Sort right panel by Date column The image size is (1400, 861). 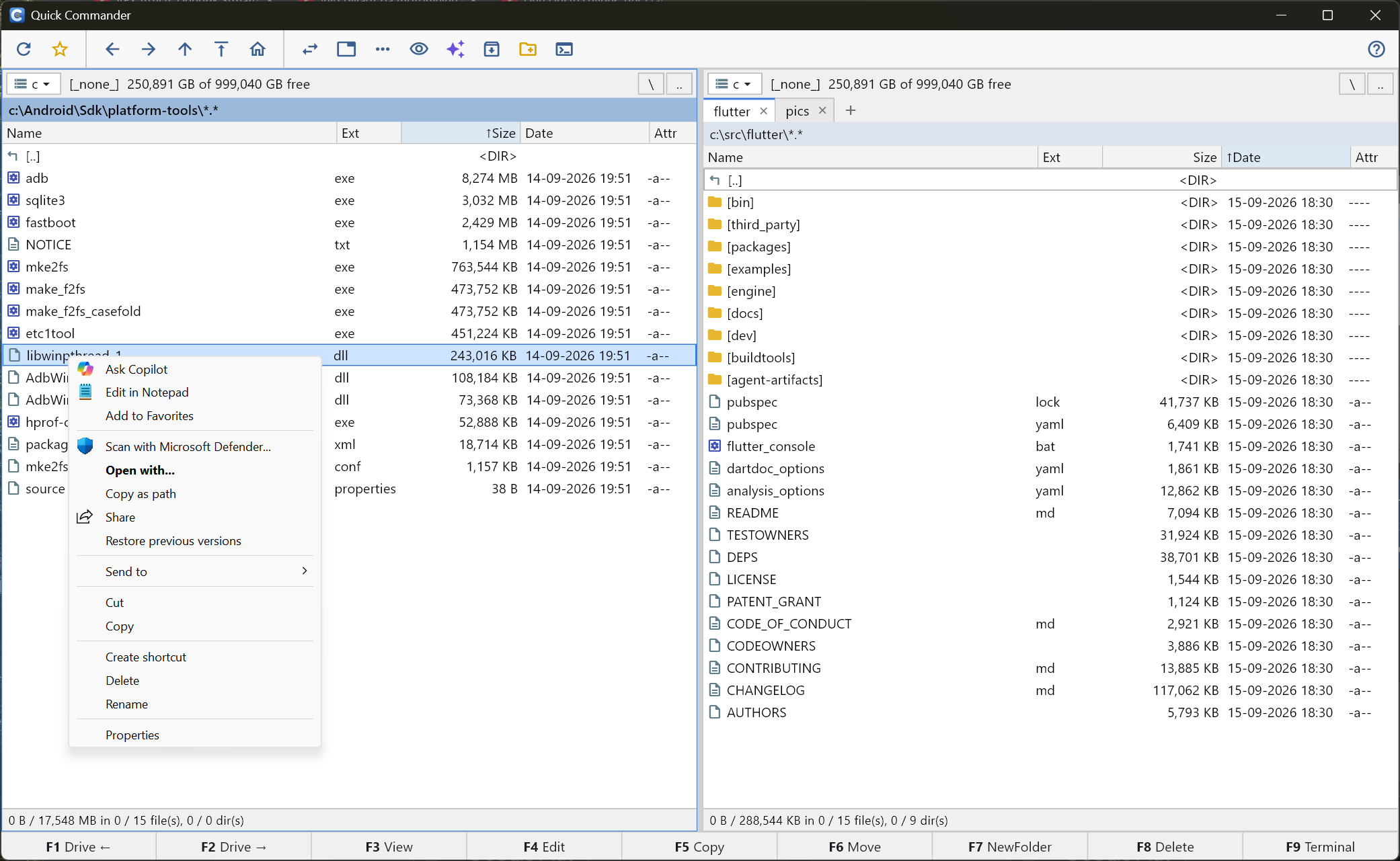[1285, 157]
